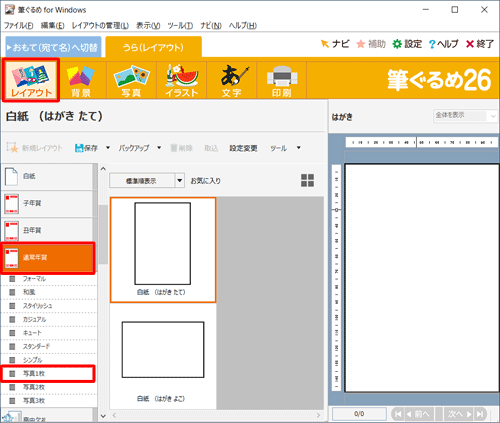Click the 設定変更 button

pyautogui.click(x=243, y=148)
